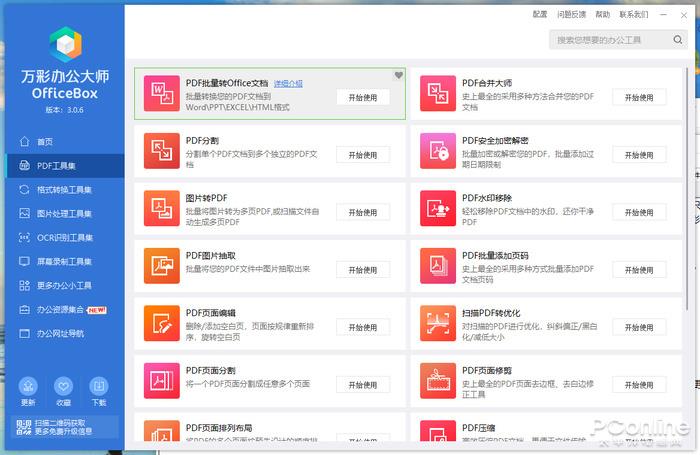Click the PDF水印移除 tool icon
This screenshot has height=455, width=700.
coord(438,209)
